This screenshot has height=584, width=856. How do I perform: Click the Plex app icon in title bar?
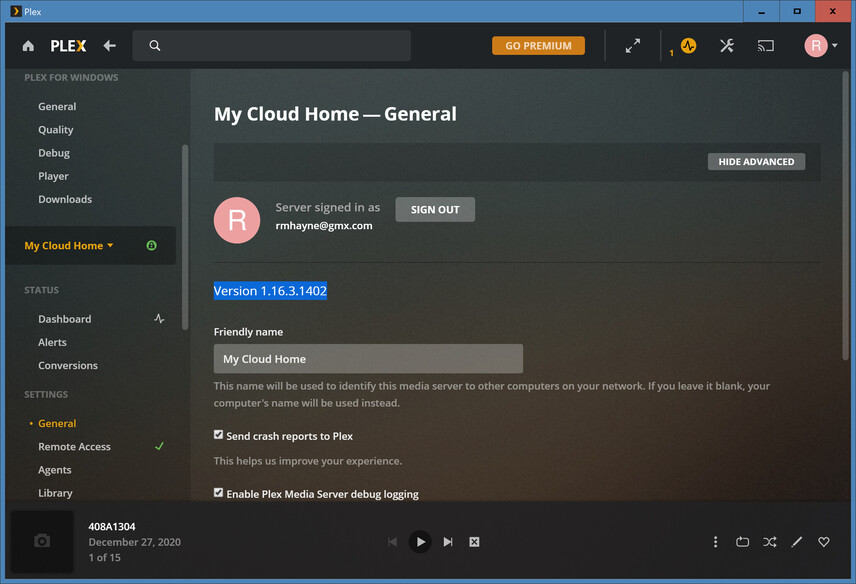pyautogui.click(x=16, y=11)
